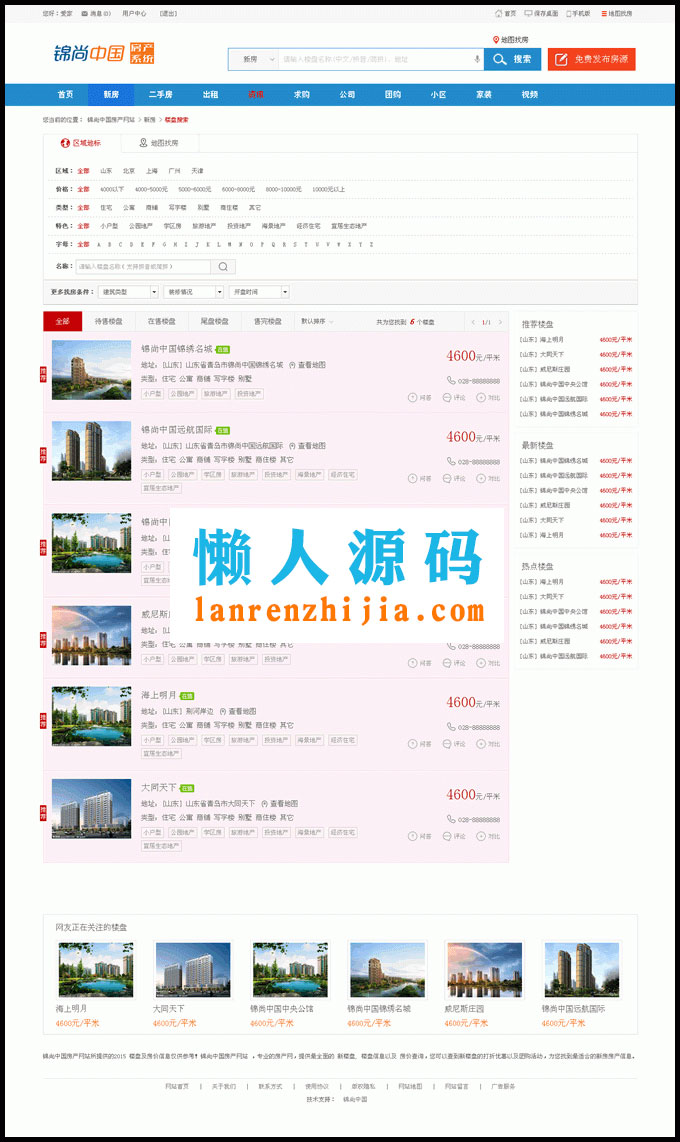The width and height of the screenshot is (680, 1142).
Task: Click 对比 icon on 锦尚中国远航国际 listing
Action: coord(481,479)
